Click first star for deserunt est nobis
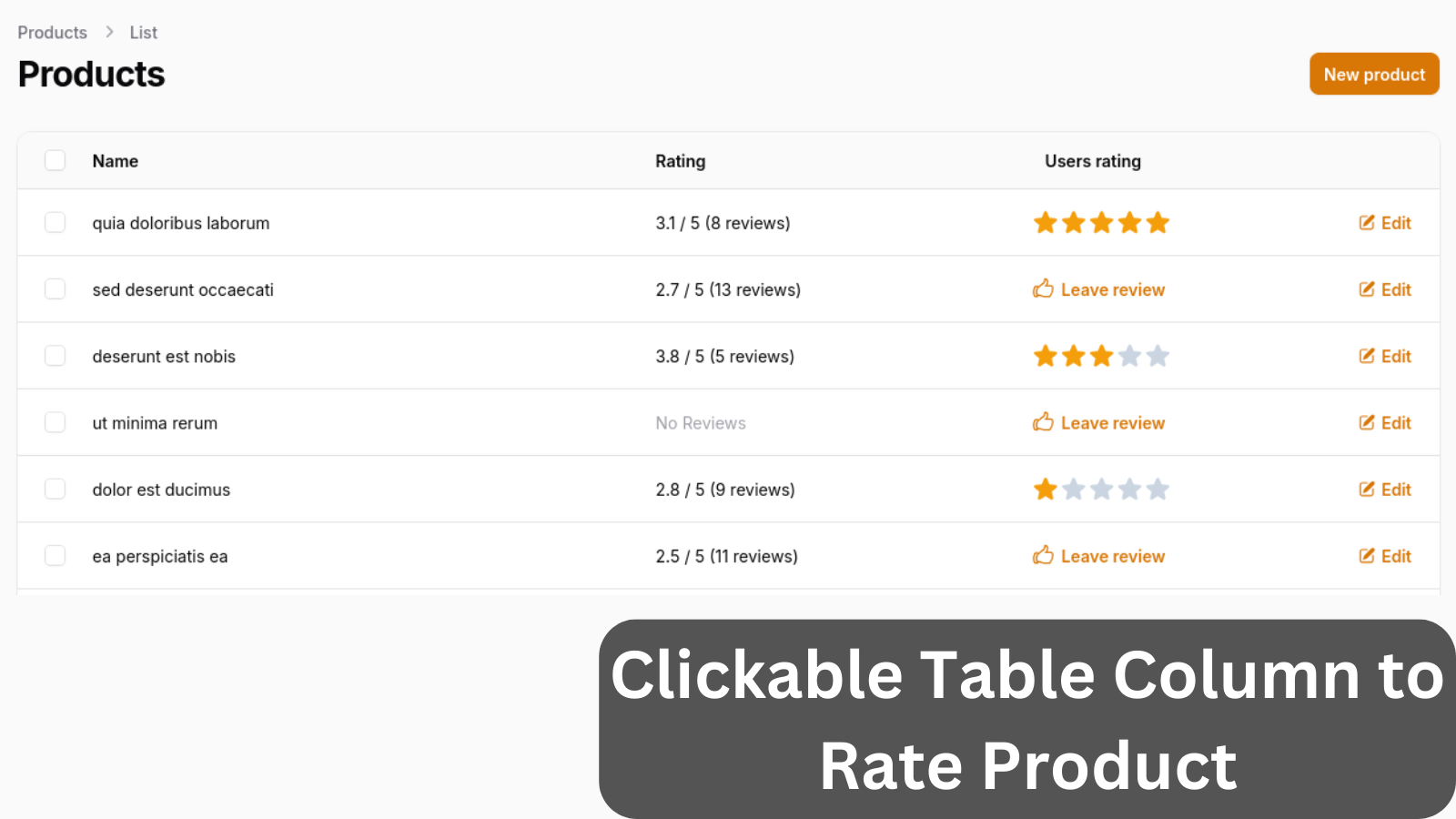The image size is (1456, 819). click(1046, 356)
